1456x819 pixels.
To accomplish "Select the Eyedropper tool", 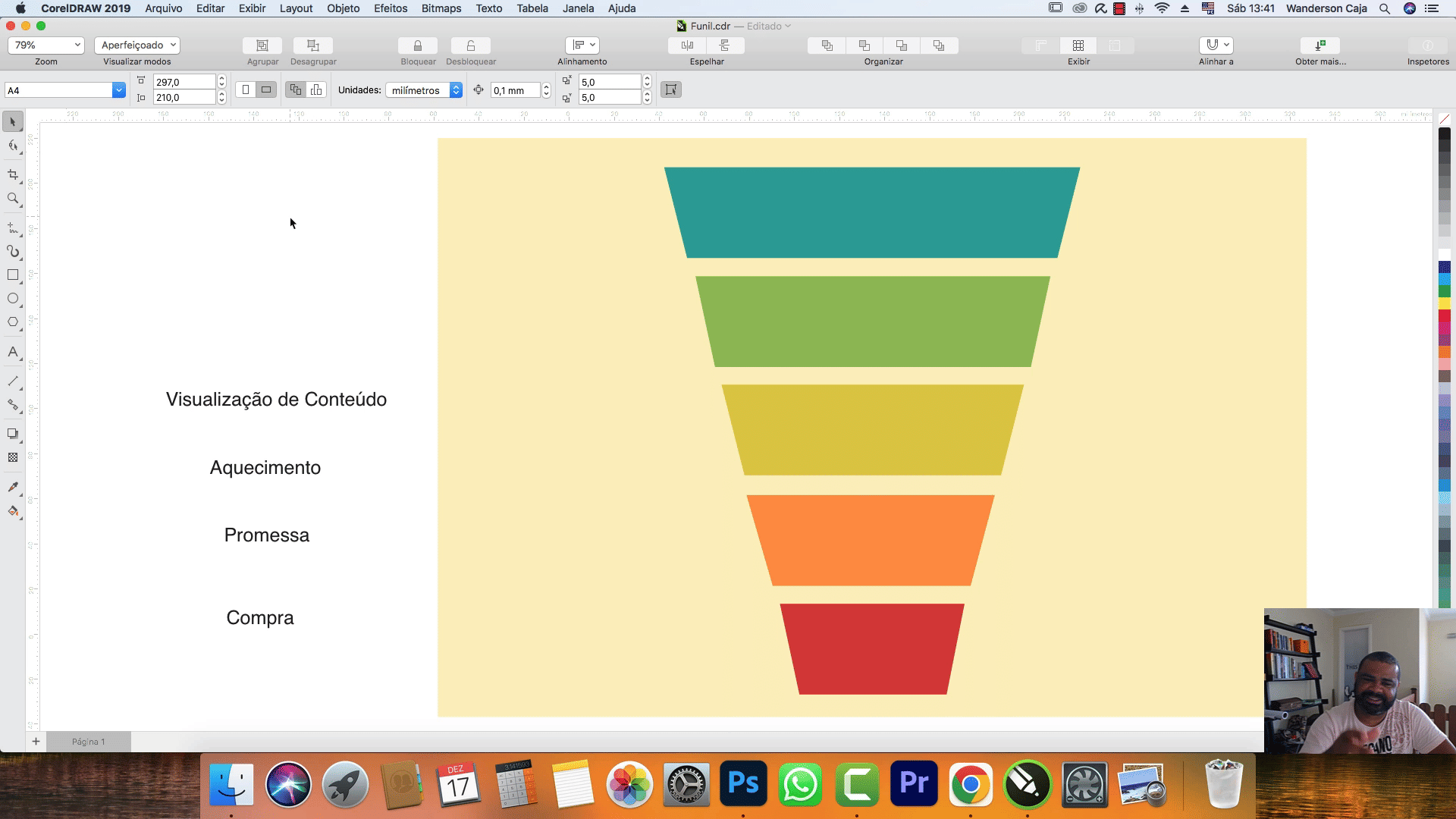I will (x=13, y=487).
